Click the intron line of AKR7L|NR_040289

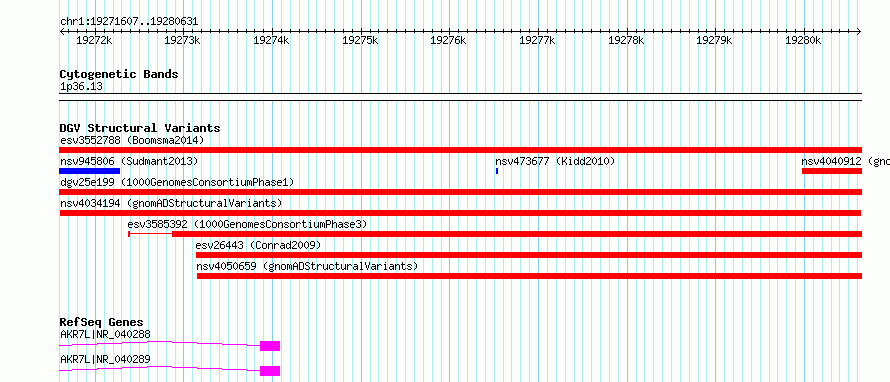(159, 367)
